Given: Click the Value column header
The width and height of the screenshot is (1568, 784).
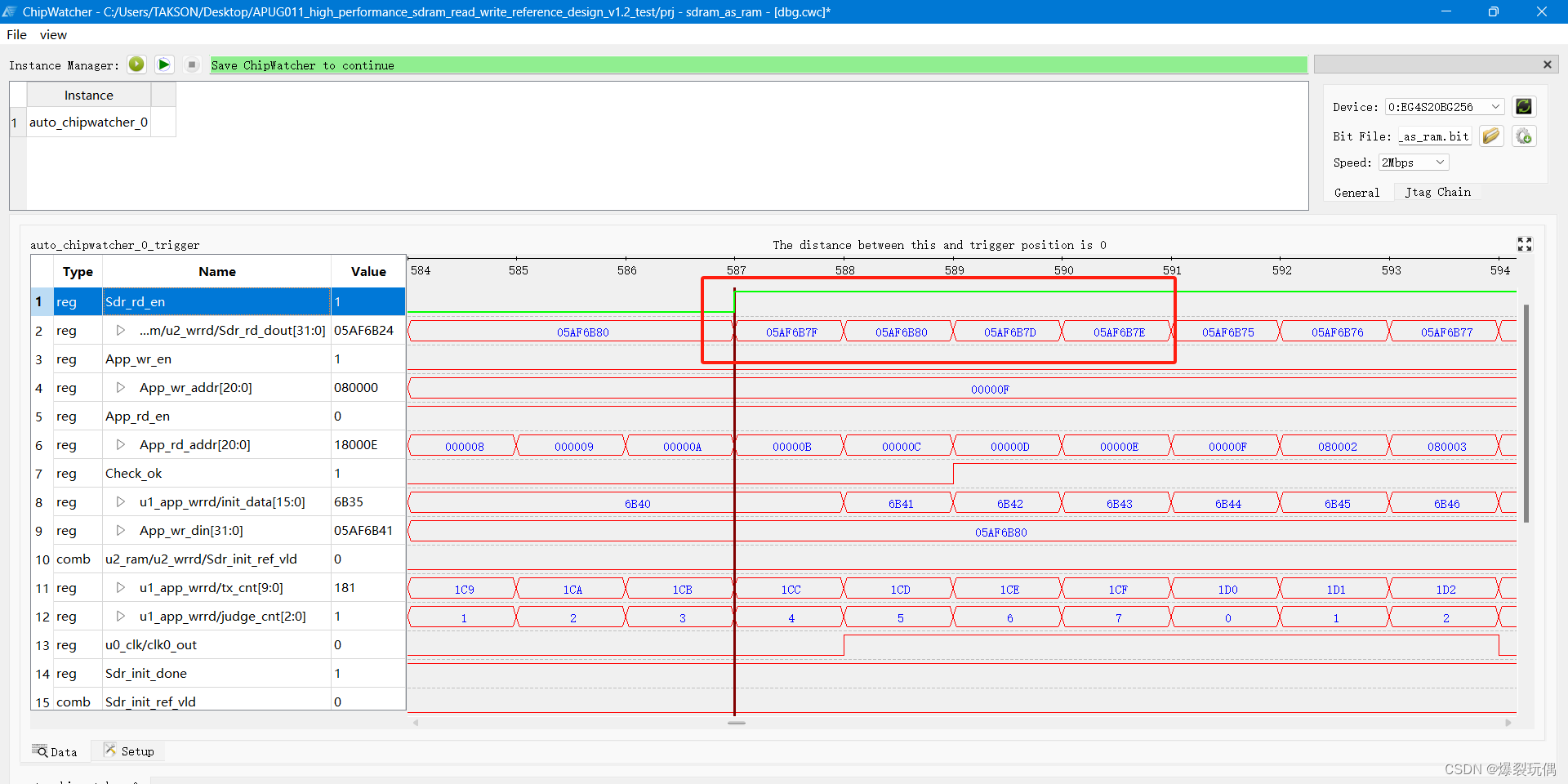Looking at the screenshot, I should pyautogui.click(x=368, y=272).
